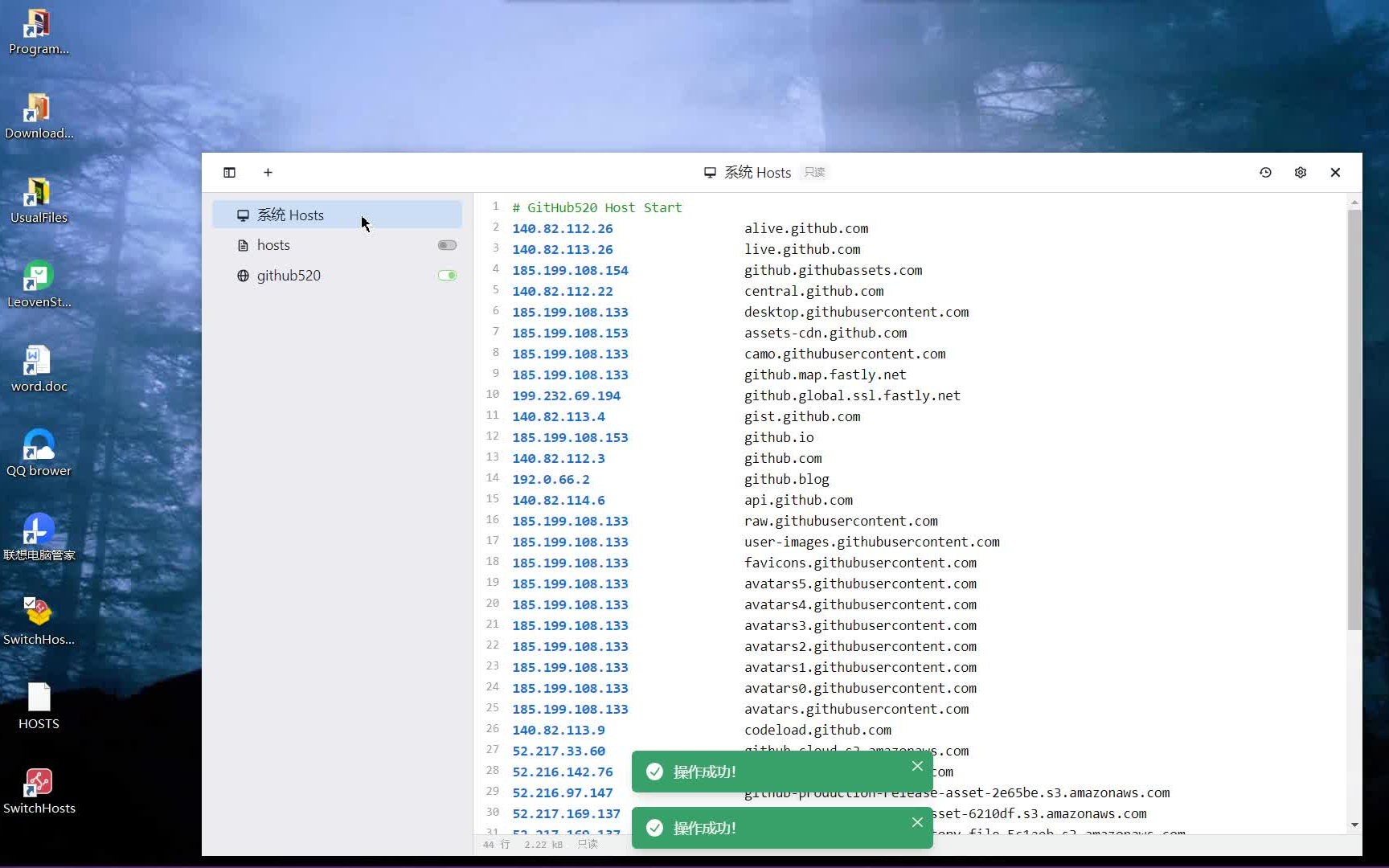Image resolution: width=1389 pixels, height=868 pixels.
Task: Click the scrollbar down arrow
Action: coord(1354,825)
